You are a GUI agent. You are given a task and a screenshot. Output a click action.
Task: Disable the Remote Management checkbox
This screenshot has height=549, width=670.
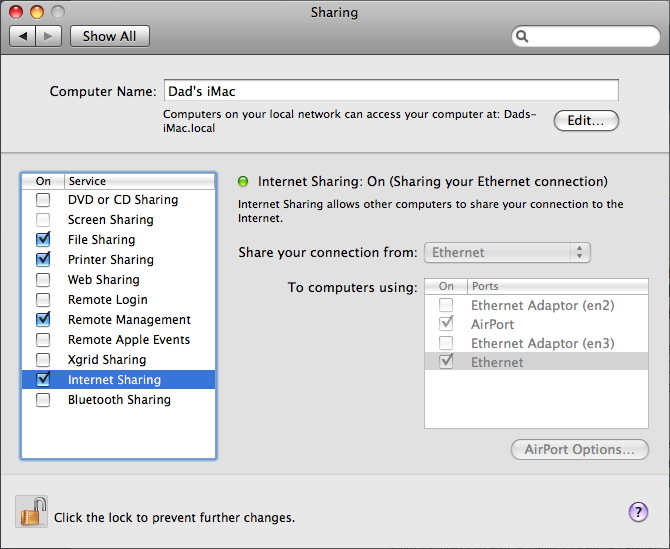43,319
